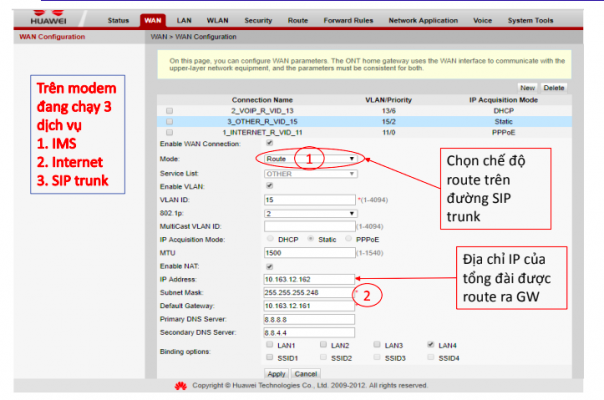The width and height of the screenshot is (604, 400).
Task: Disable the Enable NAT checkbox
Action: [267, 267]
